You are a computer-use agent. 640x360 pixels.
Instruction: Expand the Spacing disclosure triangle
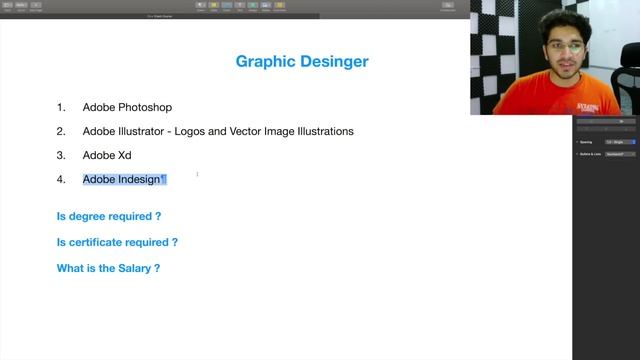[x=577, y=142]
